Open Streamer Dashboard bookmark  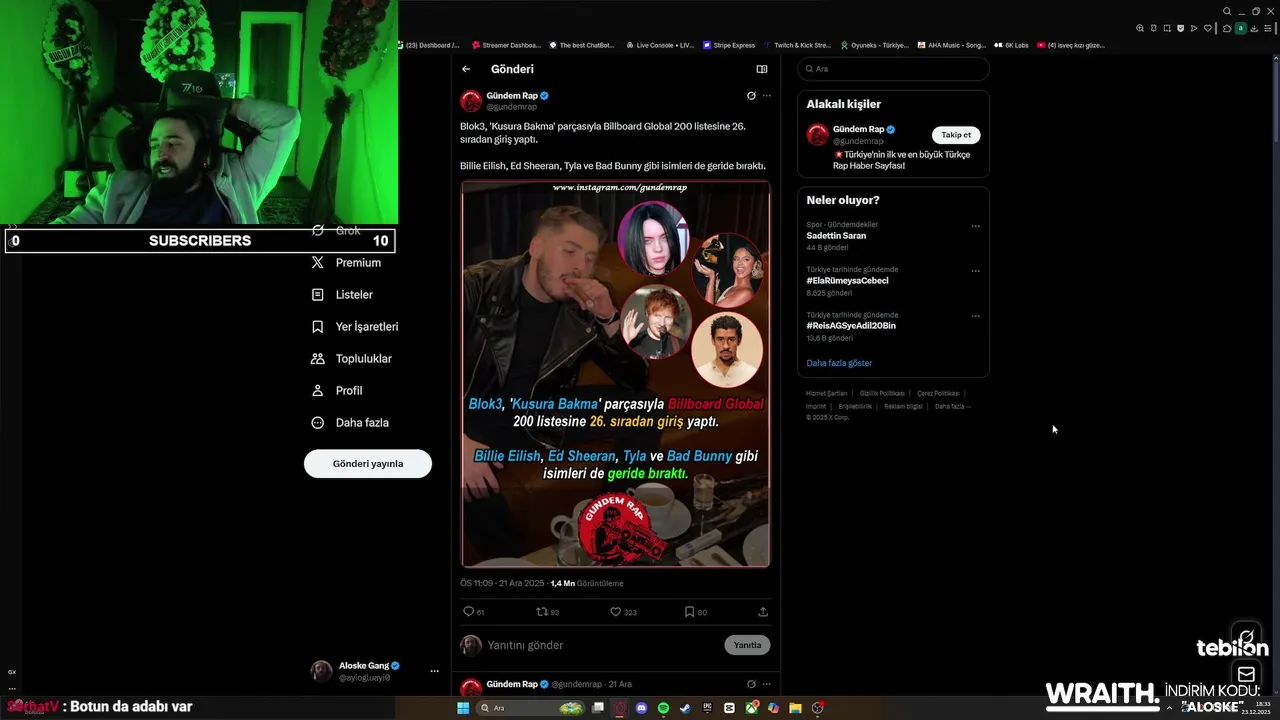pyautogui.click(x=506, y=45)
